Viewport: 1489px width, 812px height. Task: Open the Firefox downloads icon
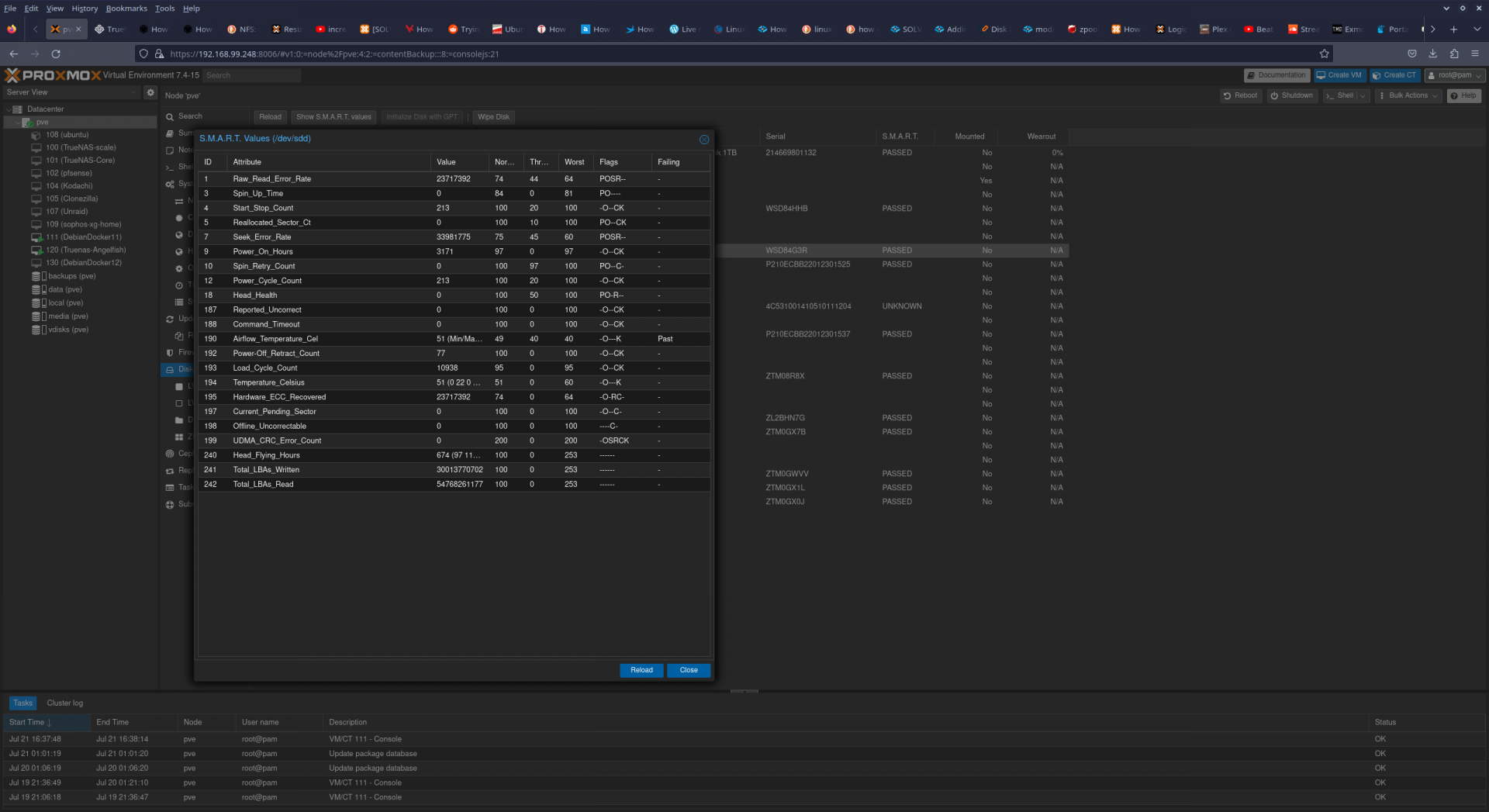coord(1432,54)
